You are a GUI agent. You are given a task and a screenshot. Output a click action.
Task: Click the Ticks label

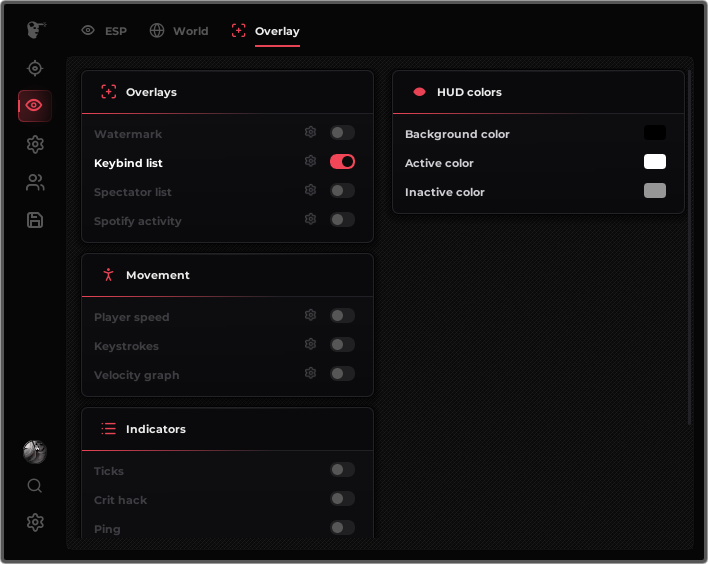(x=109, y=471)
